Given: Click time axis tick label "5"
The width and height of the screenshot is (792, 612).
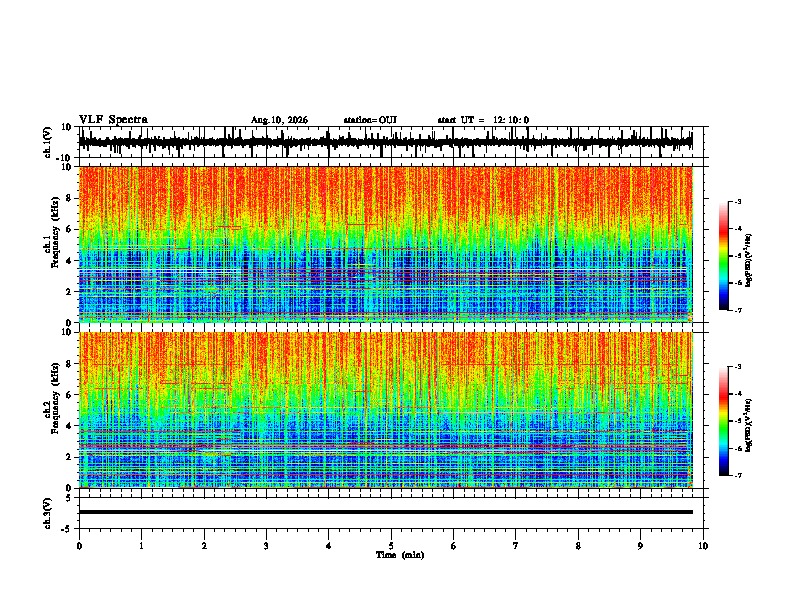Looking at the screenshot, I should tap(391, 546).
